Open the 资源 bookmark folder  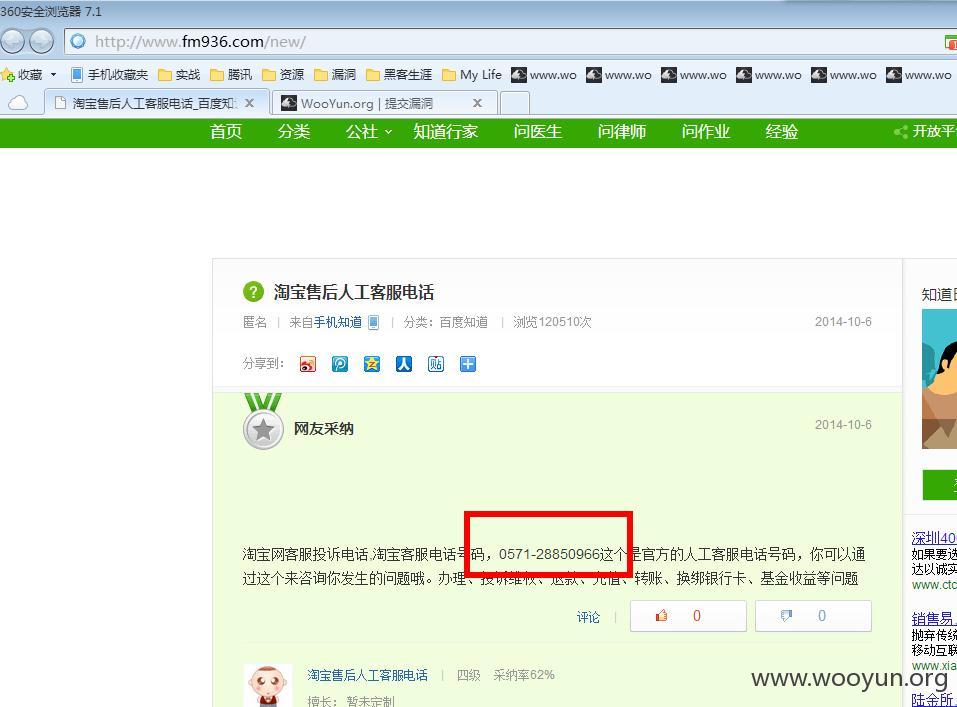tap(283, 74)
